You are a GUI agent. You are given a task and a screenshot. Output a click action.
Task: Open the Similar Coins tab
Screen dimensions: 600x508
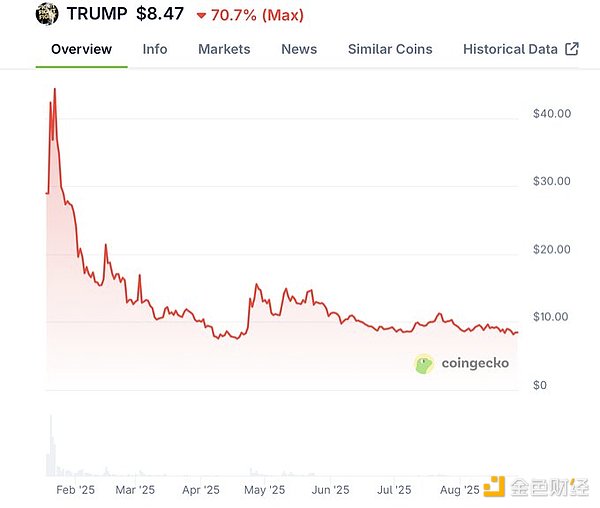[390, 49]
